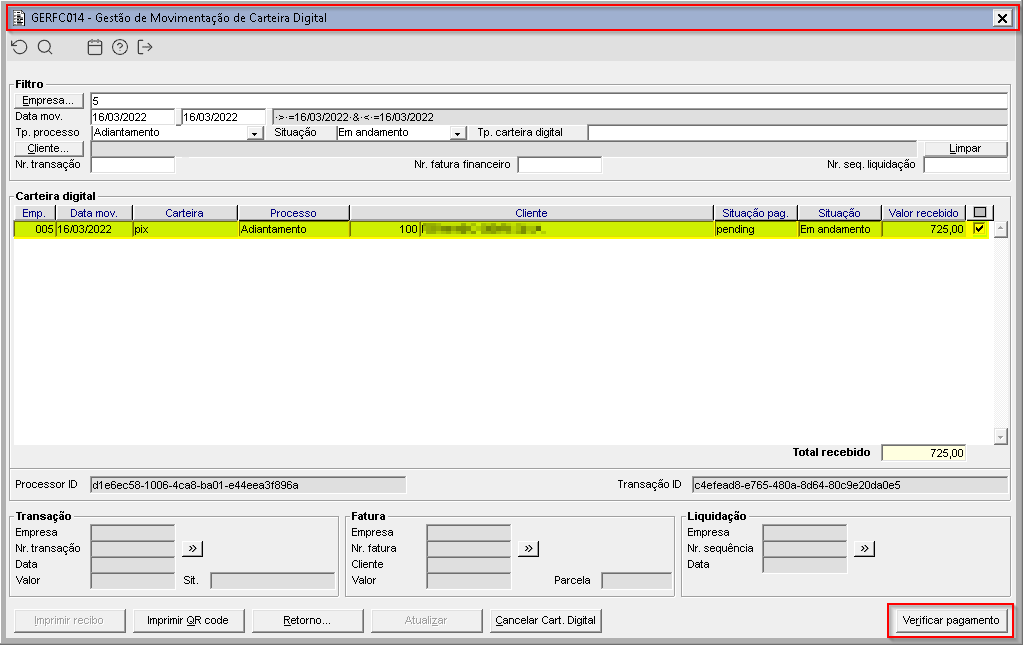Click the start Data mov. field

133,117
